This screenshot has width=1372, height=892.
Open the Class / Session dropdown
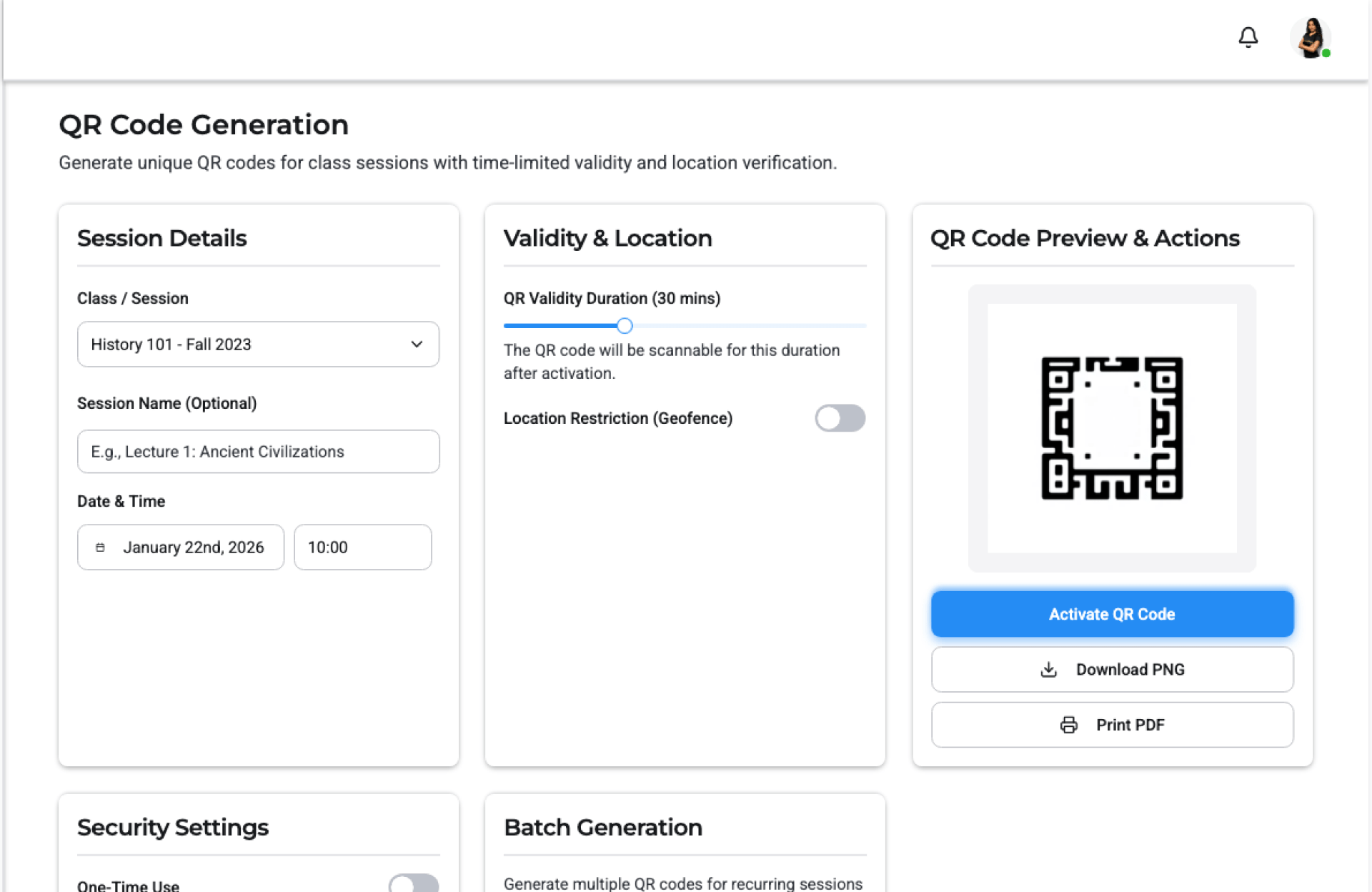[x=257, y=345]
